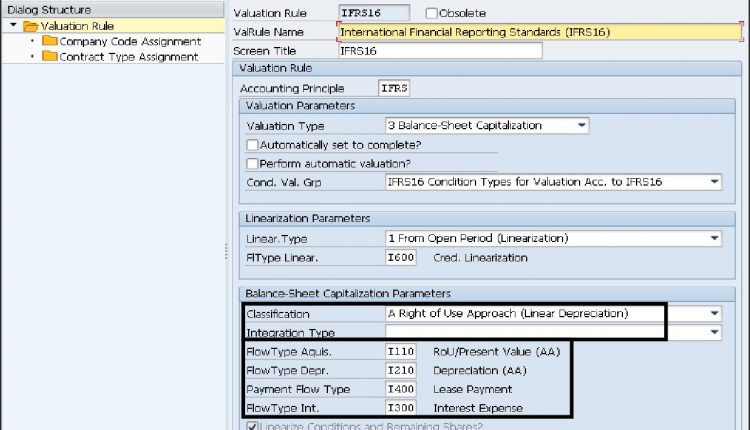750x430 pixels.
Task: Click the Balance-Sheet Capitalization Parameters title
Action: [348, 294]
